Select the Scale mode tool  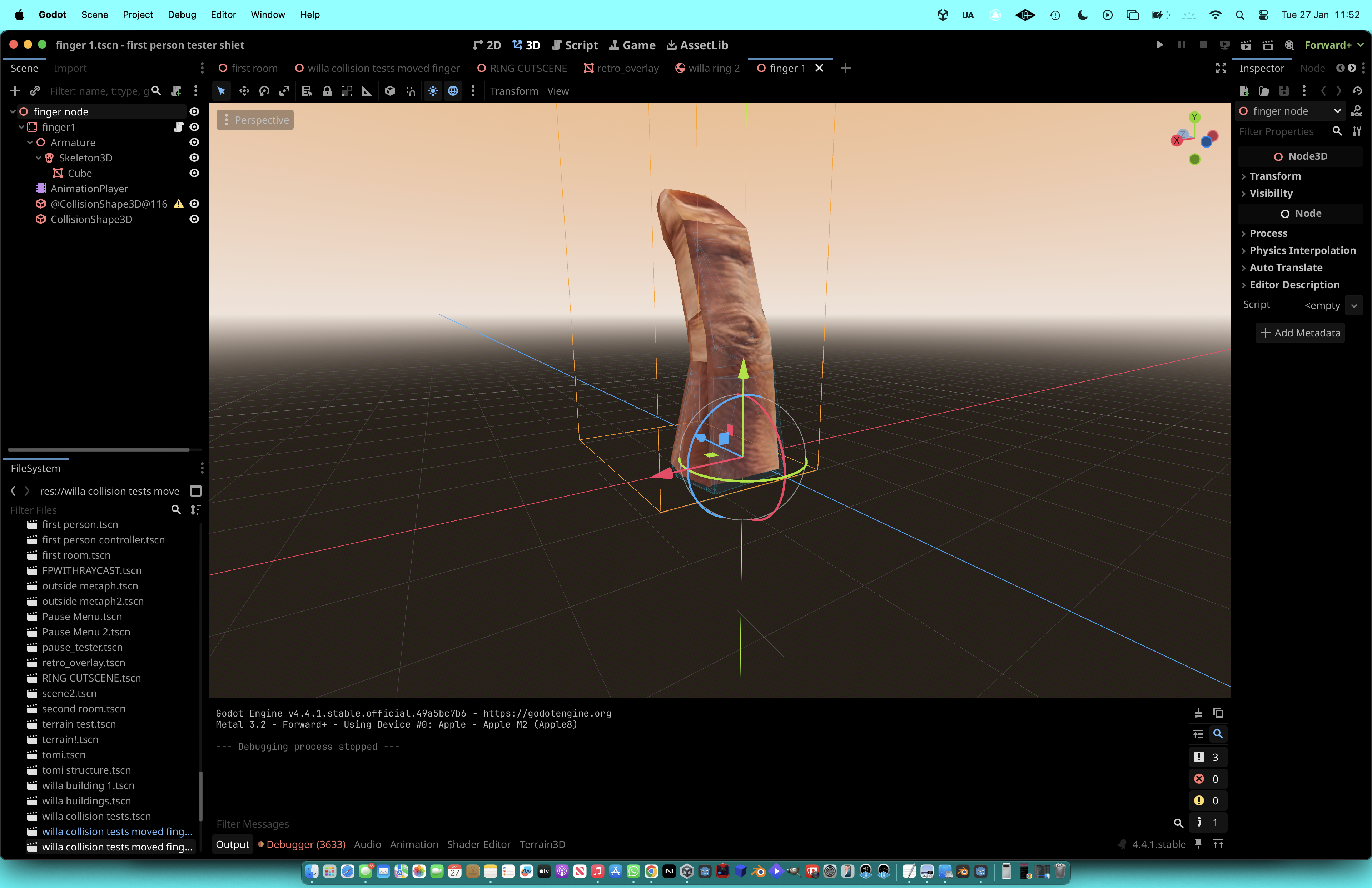click(x=284, y=91)
